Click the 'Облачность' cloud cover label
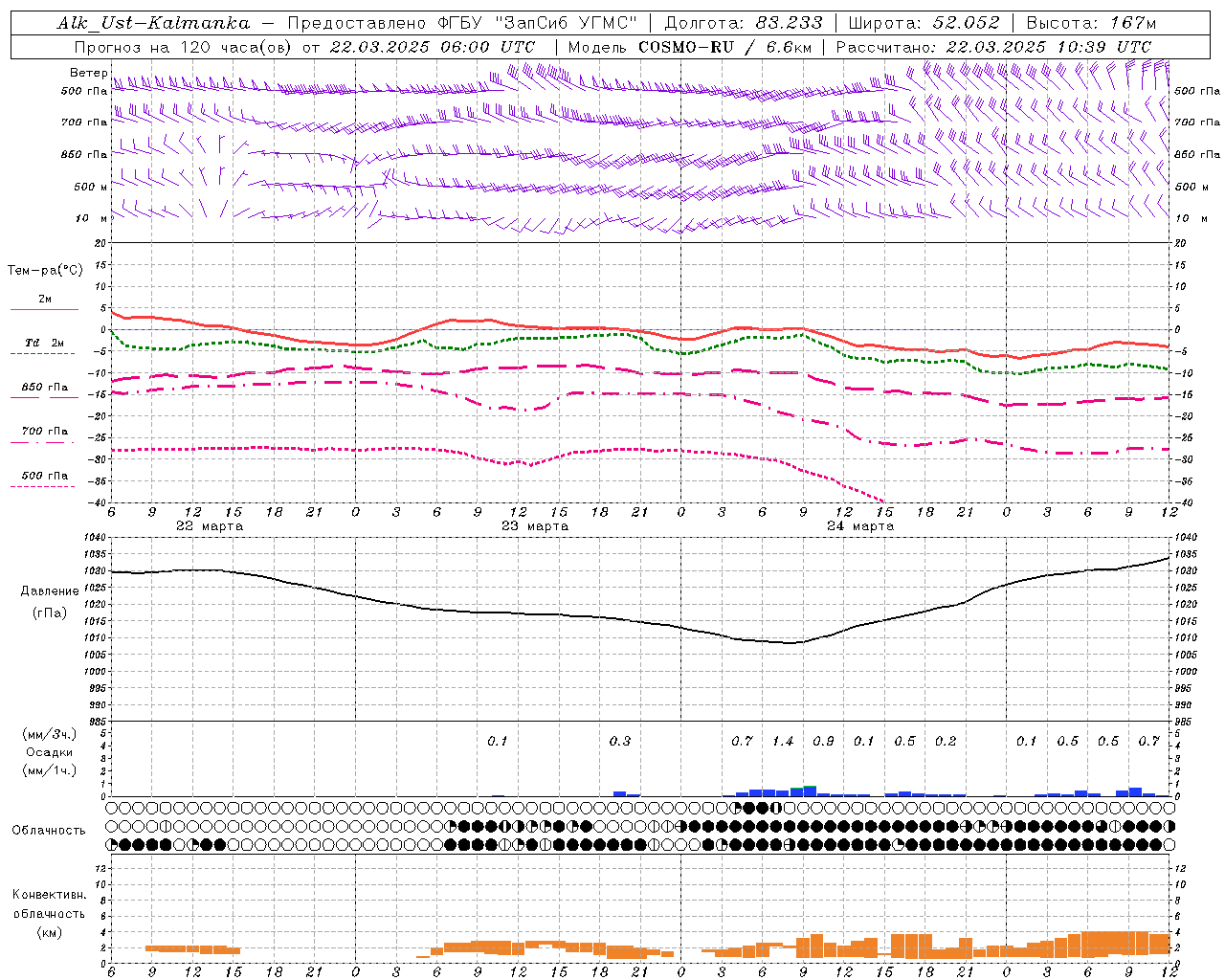Viewport: 1225px width, 980px height. pos(49,831)
